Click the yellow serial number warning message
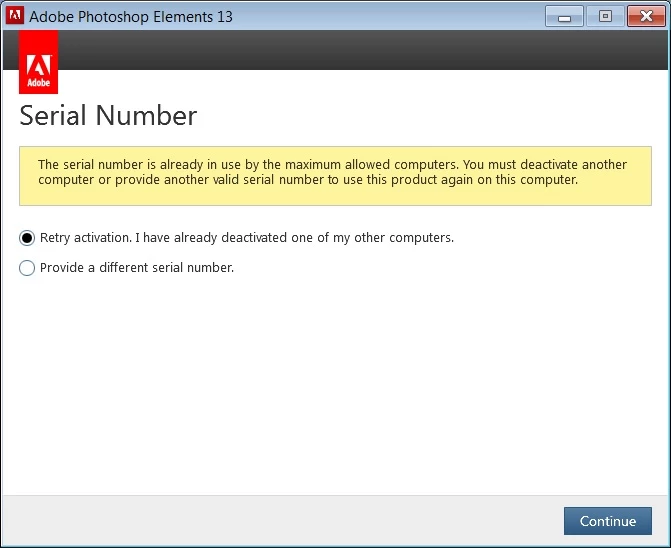671x548 pixels. [335, 176]
